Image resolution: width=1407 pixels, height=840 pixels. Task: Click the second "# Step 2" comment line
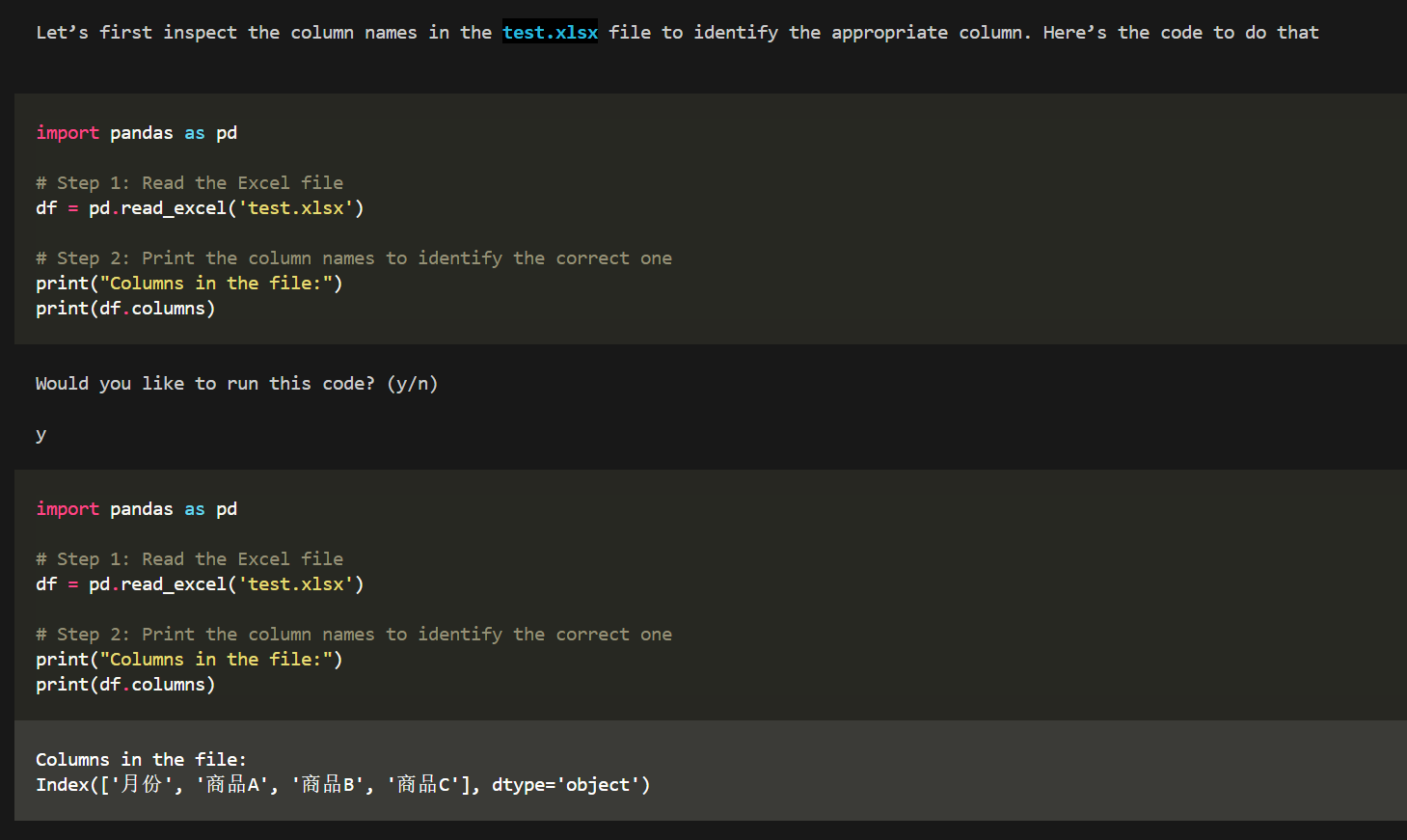353,635
